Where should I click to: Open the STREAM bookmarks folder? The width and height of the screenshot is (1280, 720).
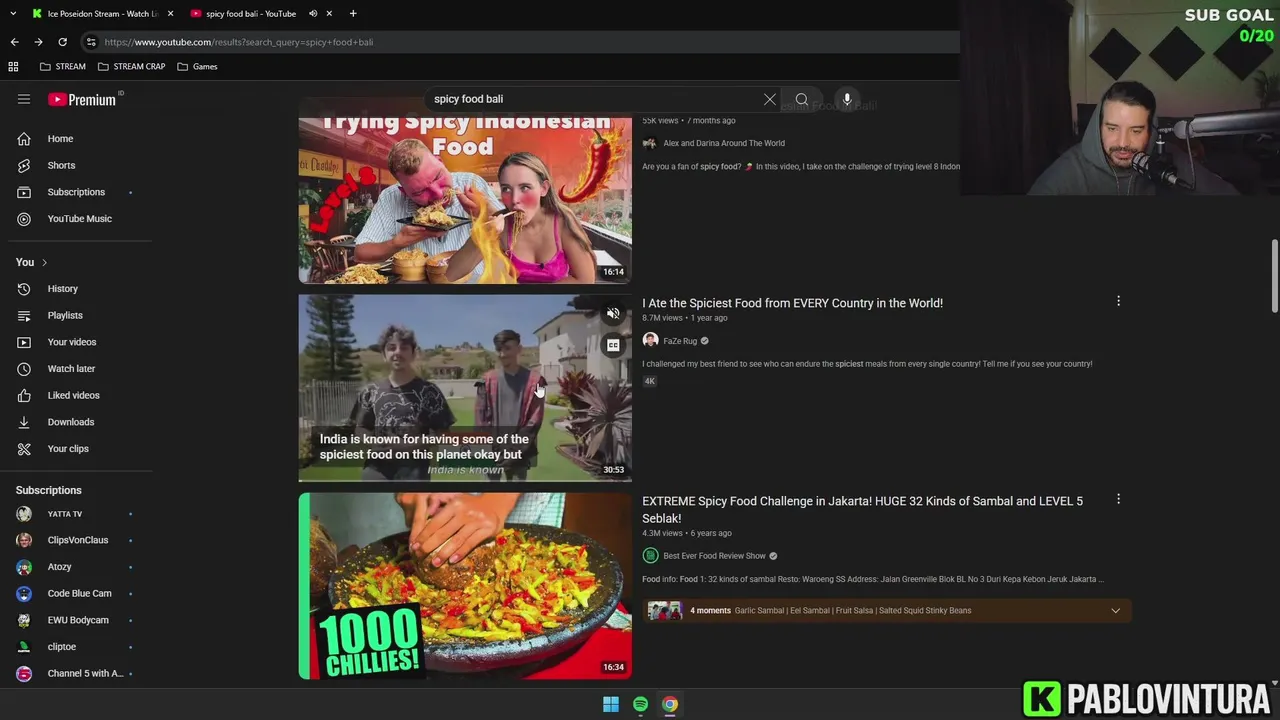pyautogui.click(x=63, y=66)
